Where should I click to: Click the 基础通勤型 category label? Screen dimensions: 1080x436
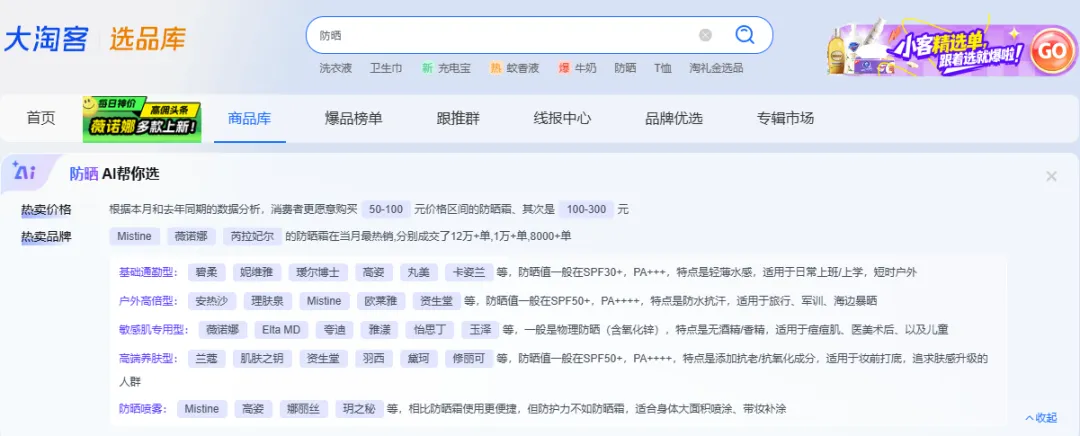click(149, 272)
